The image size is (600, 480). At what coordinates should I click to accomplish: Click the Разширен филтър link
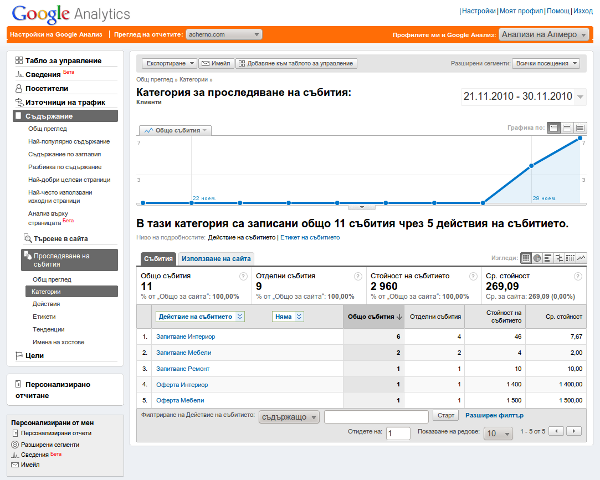pos(494,415)
